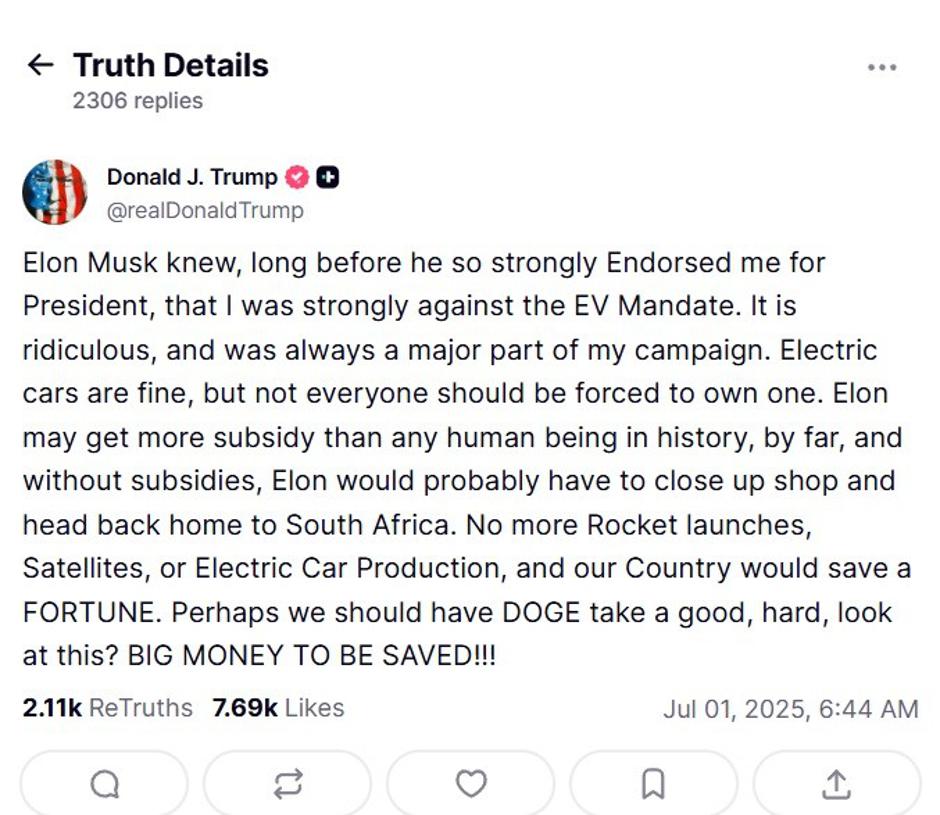Image resolution: width=940 pixels, height=815 pixels.
Task: Open the Donald J. Trump display name
Action: coord(192,178)
